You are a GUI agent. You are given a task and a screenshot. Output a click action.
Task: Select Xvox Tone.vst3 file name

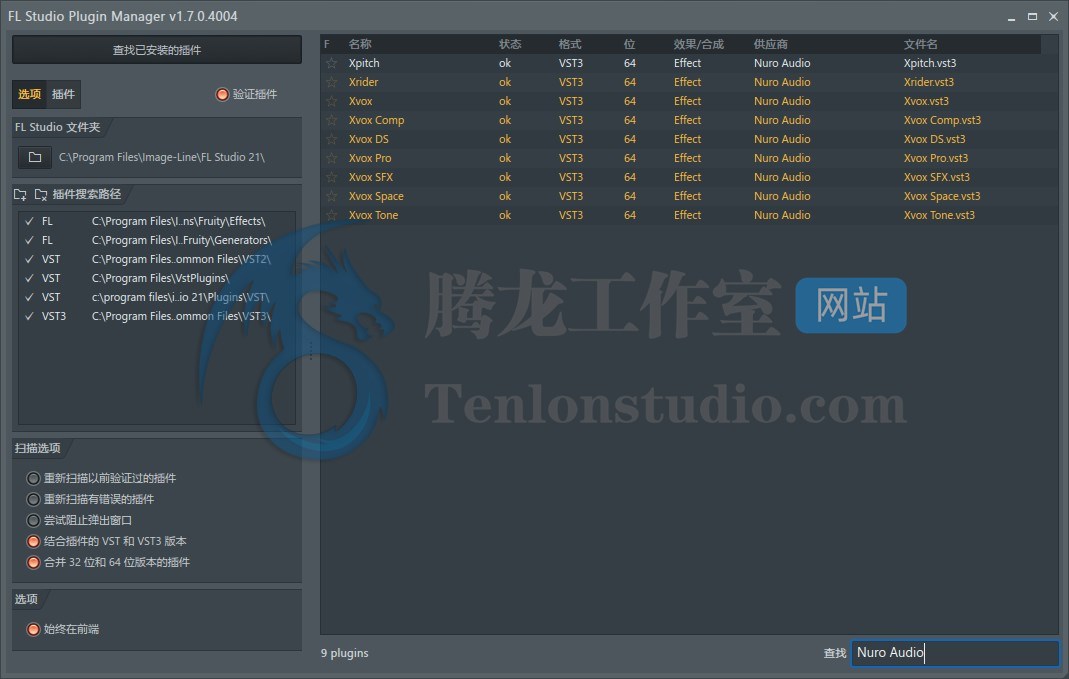click(939, 215)
